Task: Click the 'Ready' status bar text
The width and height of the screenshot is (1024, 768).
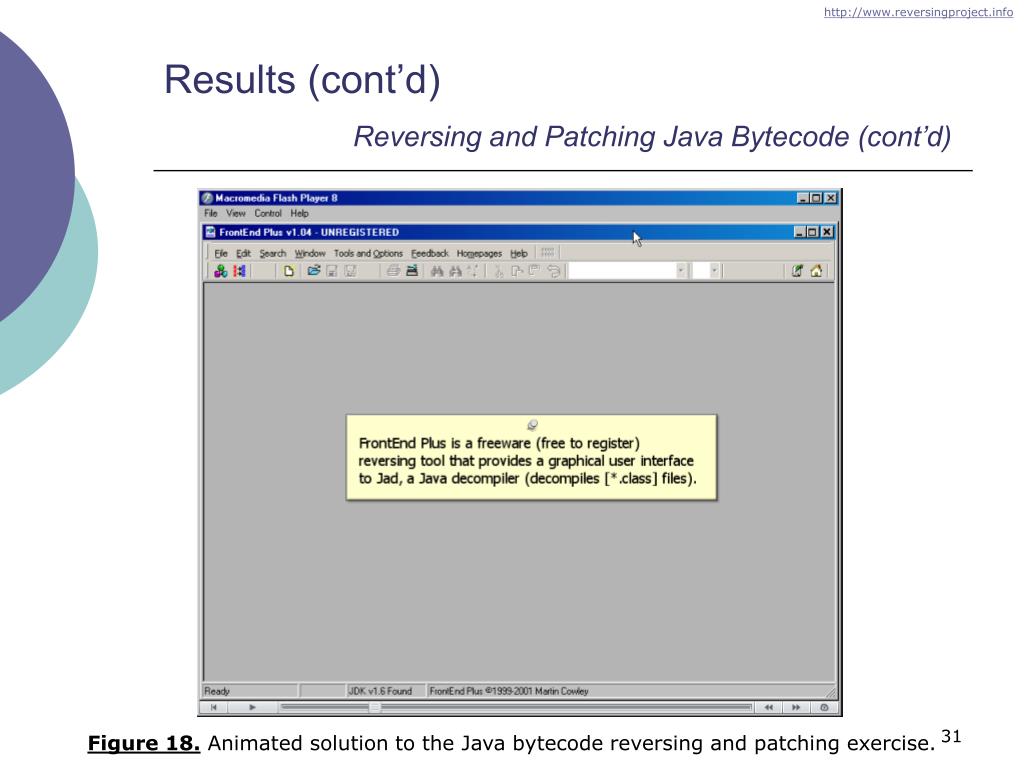Action: pos(217,691)
